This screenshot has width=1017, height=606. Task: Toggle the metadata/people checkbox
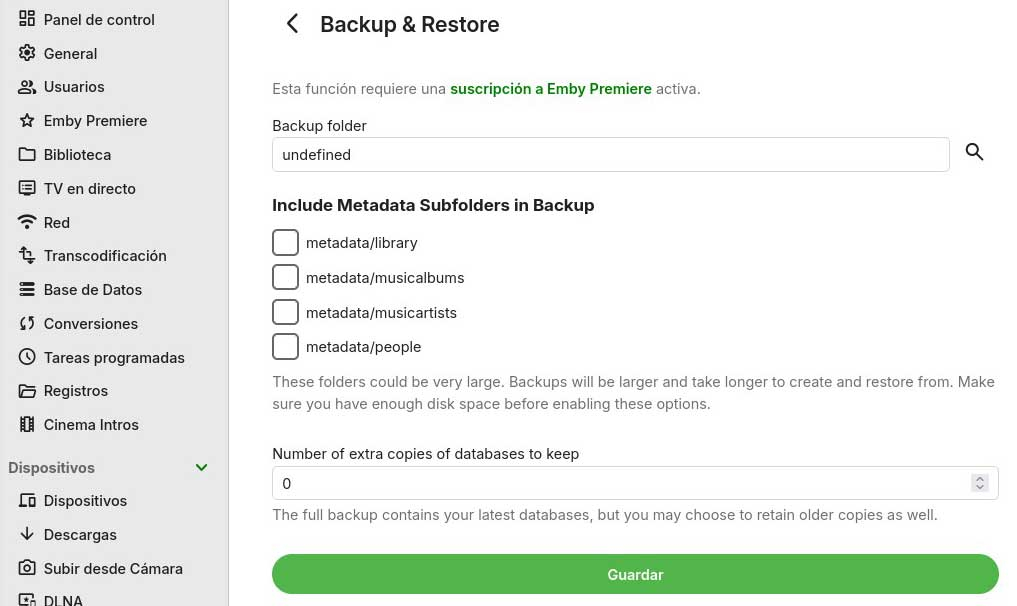click(x=285, y=347)
